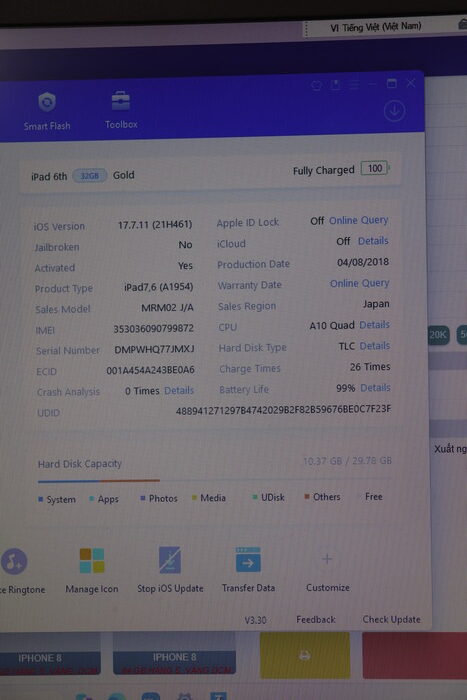Click the yellow printer tile behind the window

[305, 655]
